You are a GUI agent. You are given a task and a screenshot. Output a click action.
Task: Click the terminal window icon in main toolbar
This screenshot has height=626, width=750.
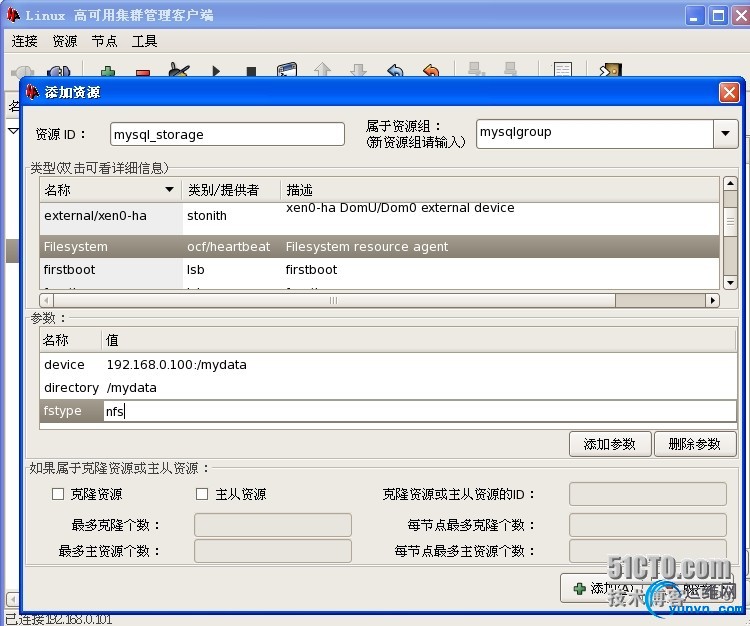[x=287, y=70]
